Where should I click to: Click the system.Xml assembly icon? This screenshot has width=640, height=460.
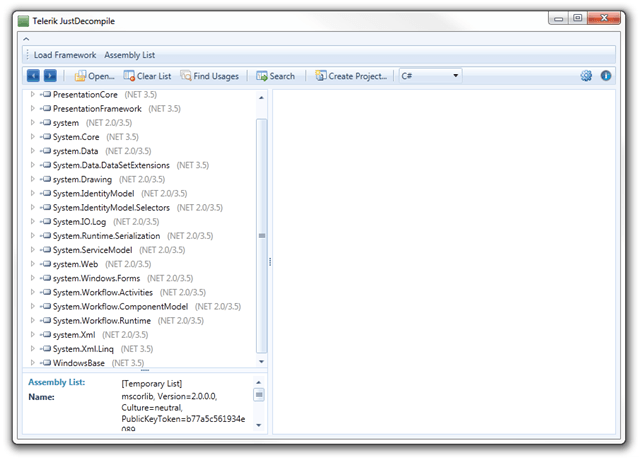coord(46,335)
